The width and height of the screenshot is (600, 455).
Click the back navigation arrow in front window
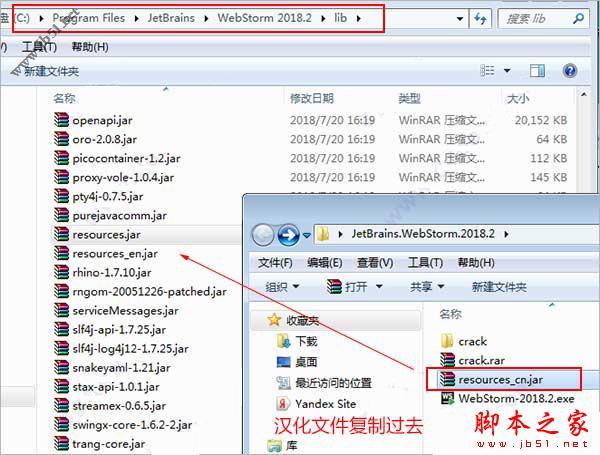click(262, 235)
